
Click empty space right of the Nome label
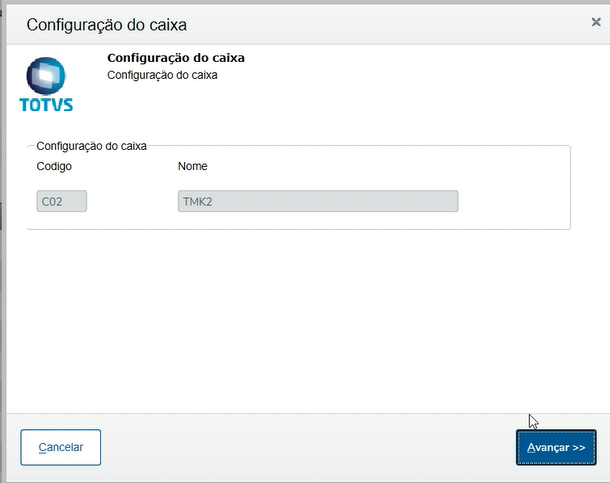(380, 166)
